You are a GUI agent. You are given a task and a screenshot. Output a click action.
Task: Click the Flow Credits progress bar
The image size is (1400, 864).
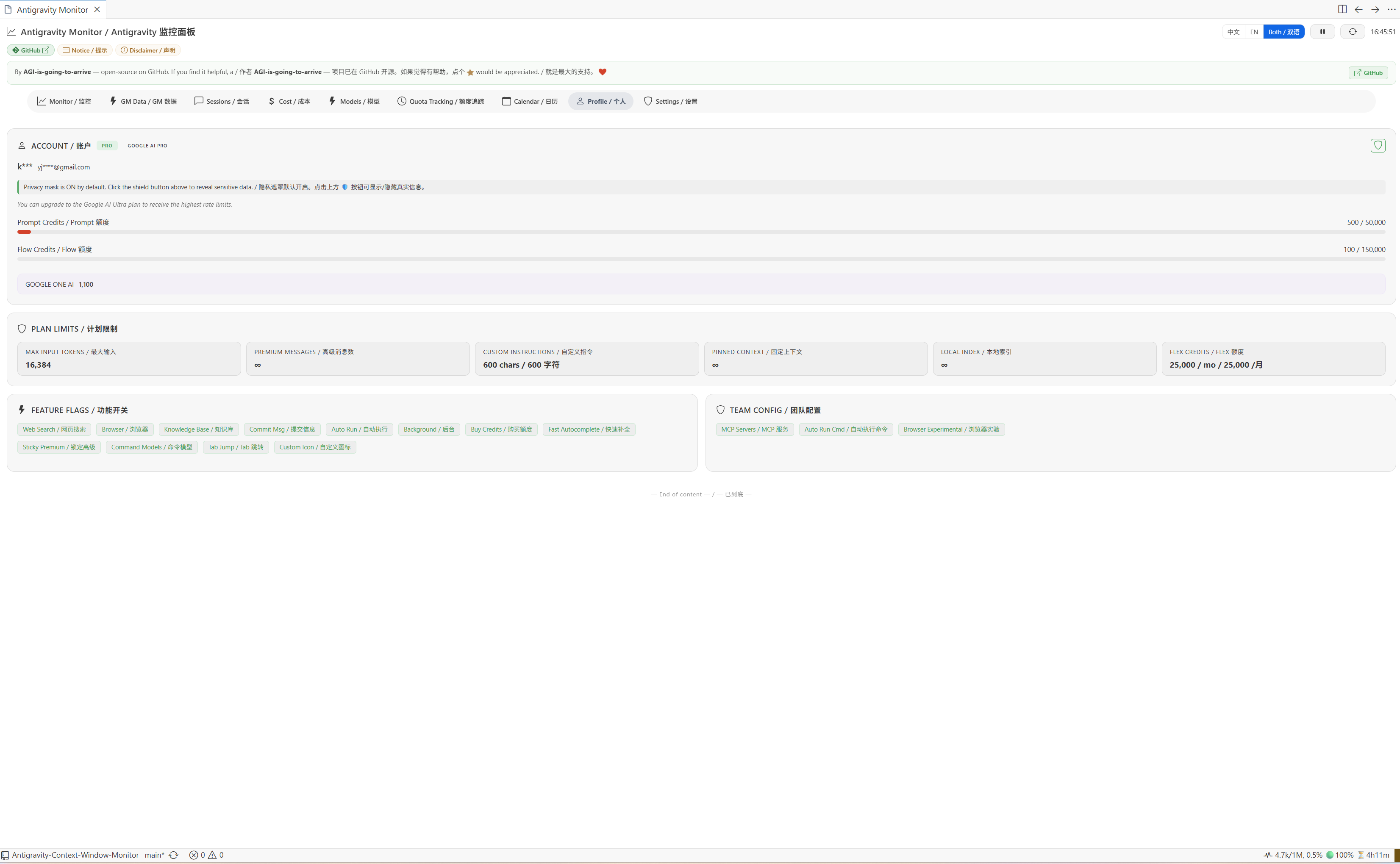701,259
